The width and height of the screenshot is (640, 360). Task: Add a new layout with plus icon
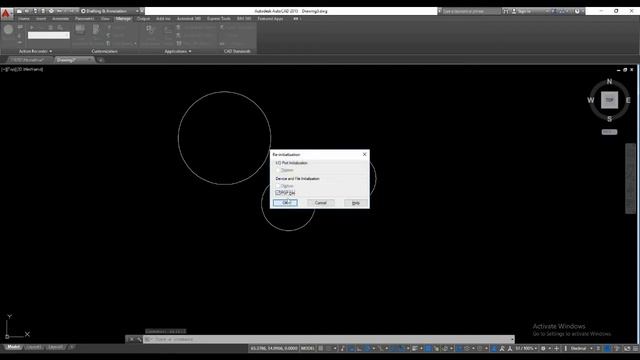point(71,347)
